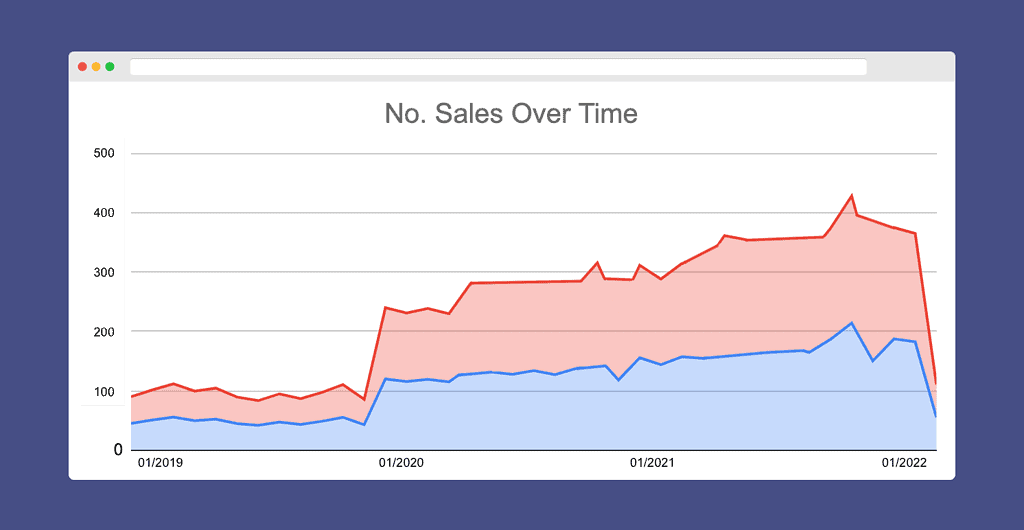Click the 200 y-axis label
Image resolution: width=1024 pixels, height=530 pixels.
pos(105,331)
